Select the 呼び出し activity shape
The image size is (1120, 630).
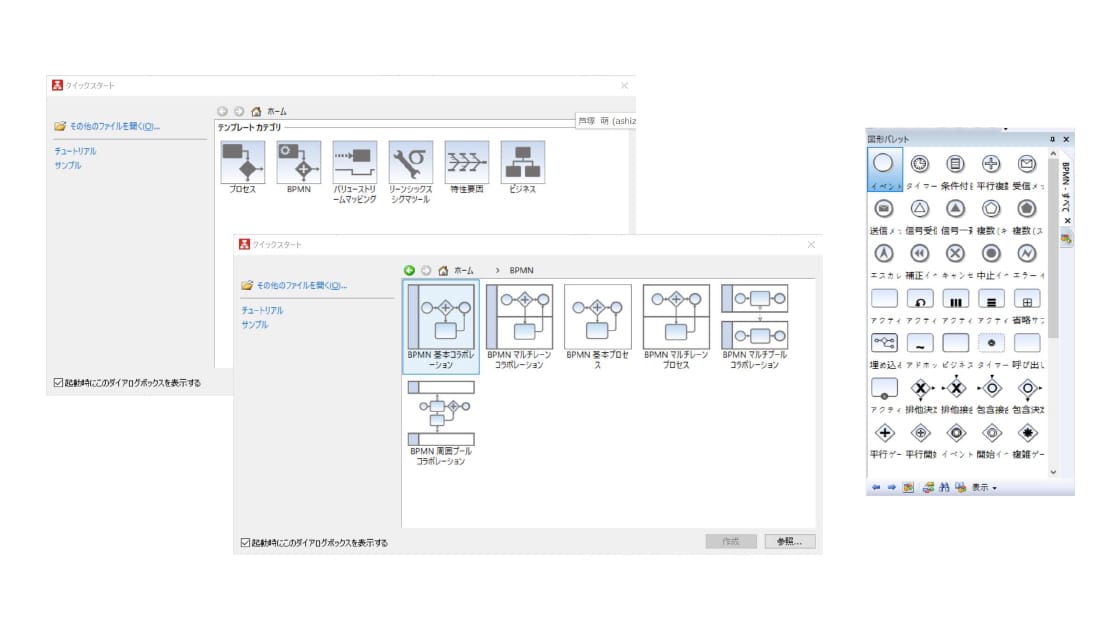point(1026,343)
